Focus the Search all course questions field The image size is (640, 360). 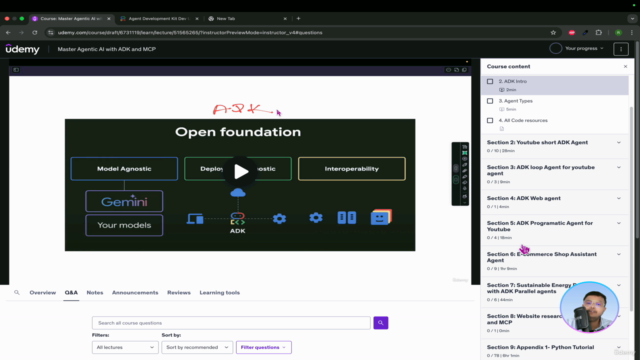(231, 323)
